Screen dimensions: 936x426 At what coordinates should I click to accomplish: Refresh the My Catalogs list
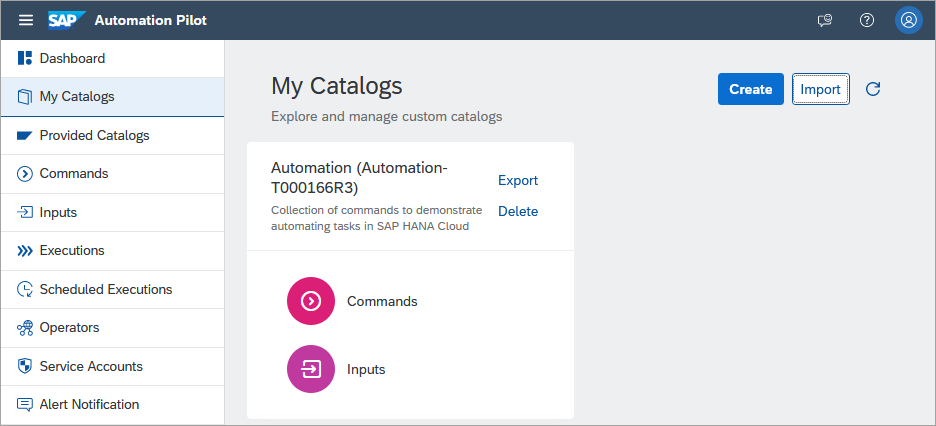873,89
